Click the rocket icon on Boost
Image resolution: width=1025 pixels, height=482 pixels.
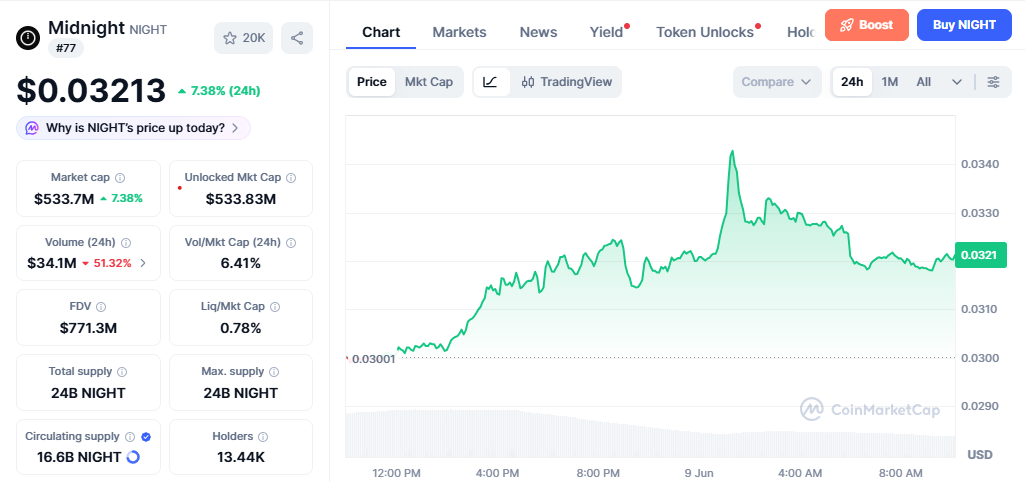[847, 26]
